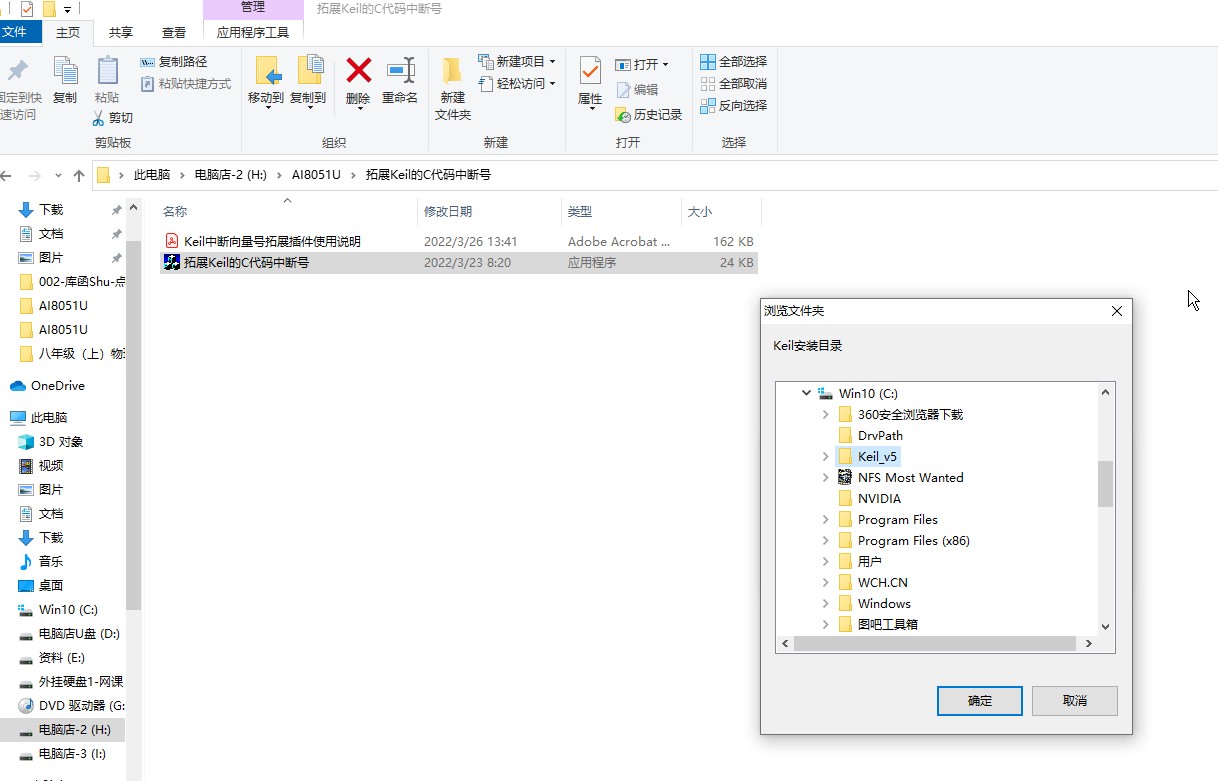
Task: Switch to the 查看 ribbon tab
Action: [174, 32]
